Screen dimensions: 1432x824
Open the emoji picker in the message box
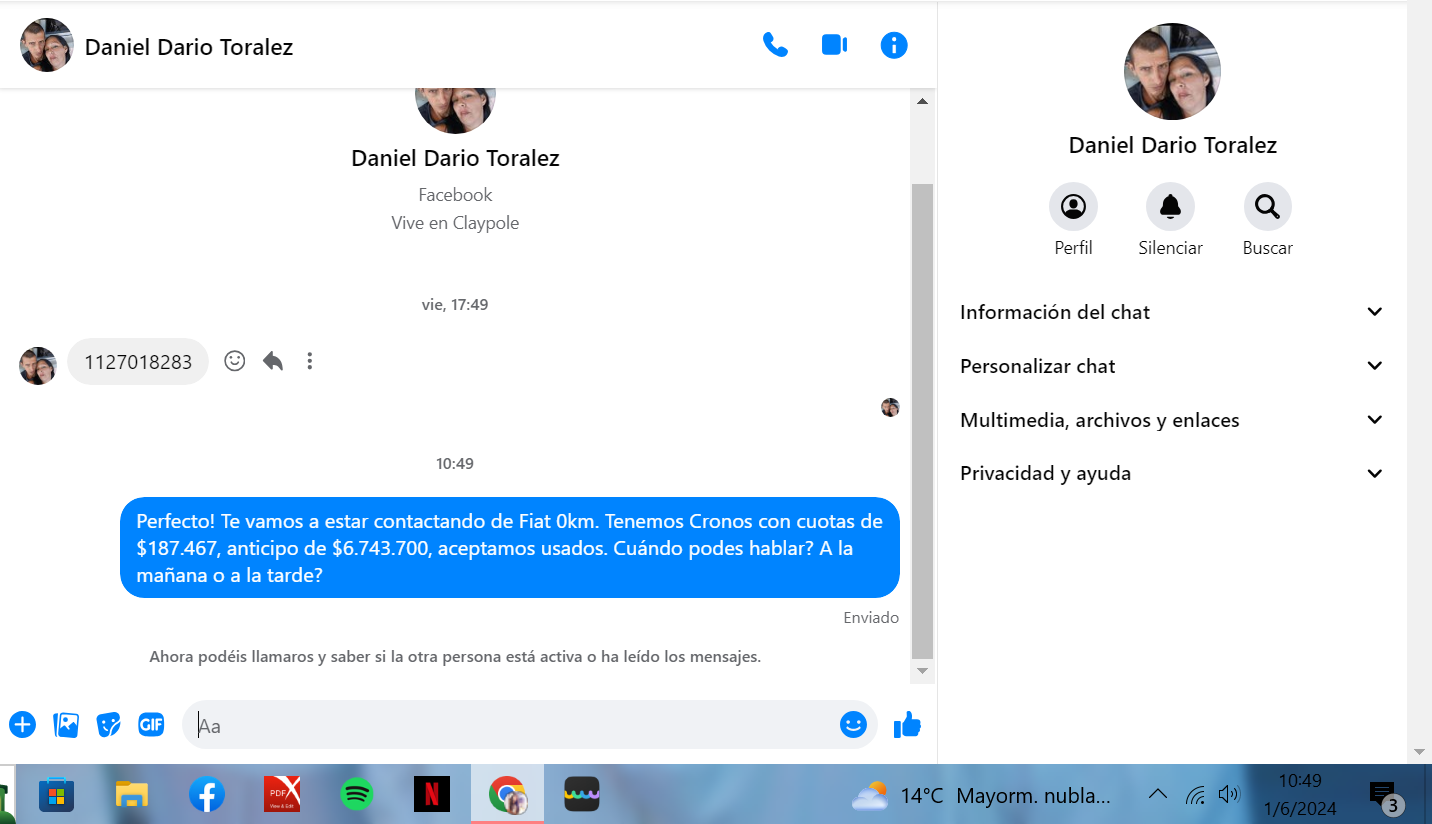point(853,725)
